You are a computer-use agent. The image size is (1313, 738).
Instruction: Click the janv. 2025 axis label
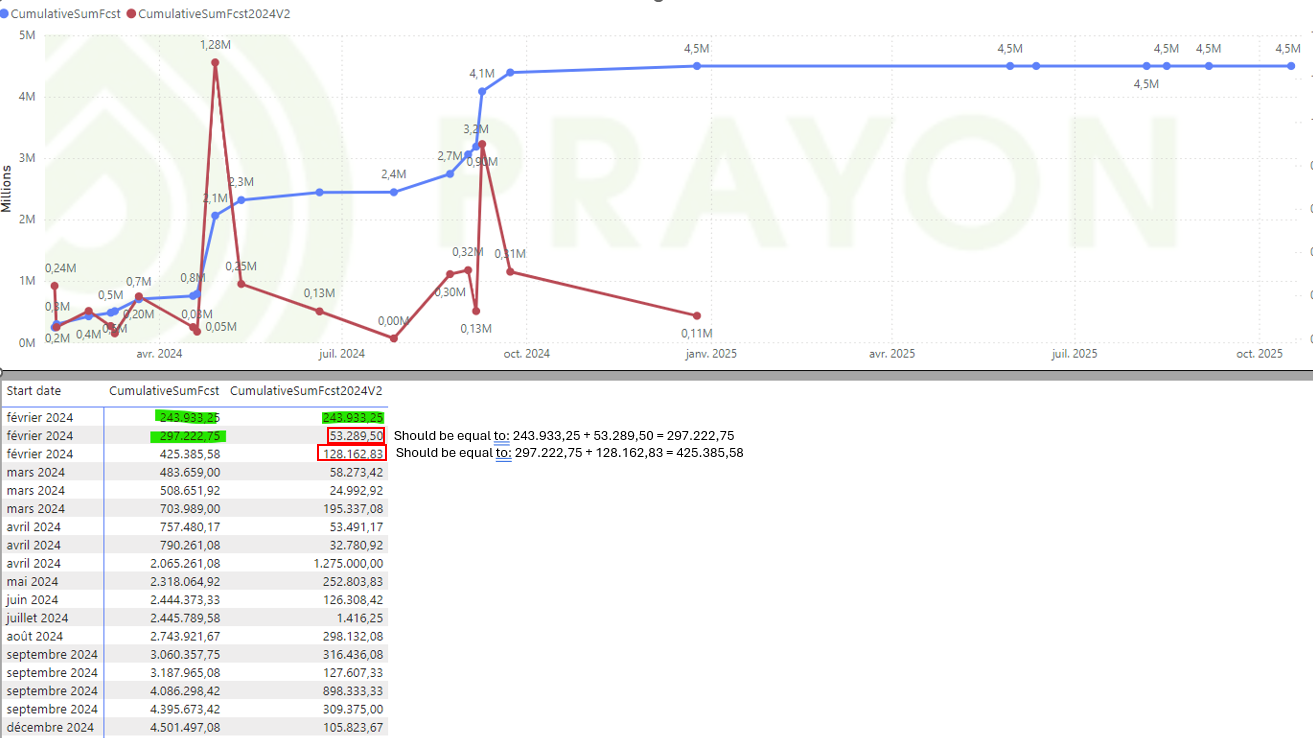coord(711,354)
